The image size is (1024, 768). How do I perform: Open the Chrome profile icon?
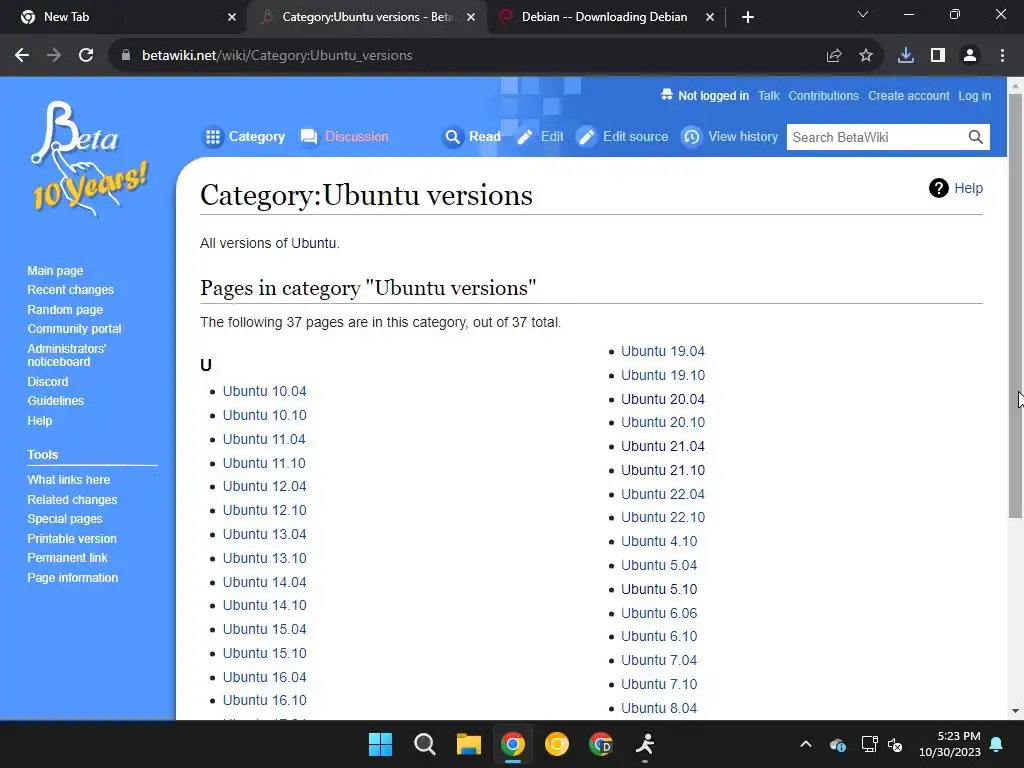tap(970, 56)
